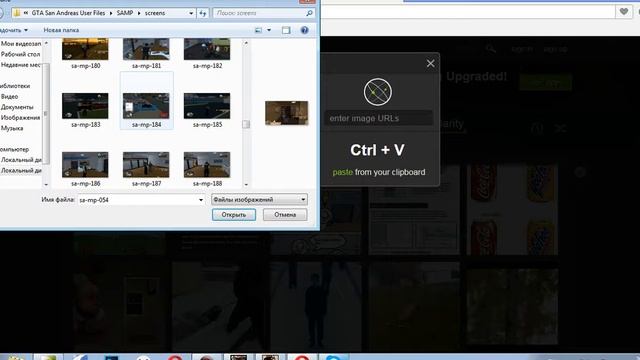Click file list scroll down arrow
Viewport: 640px width, 360px height.
click(x=246, y=184)
